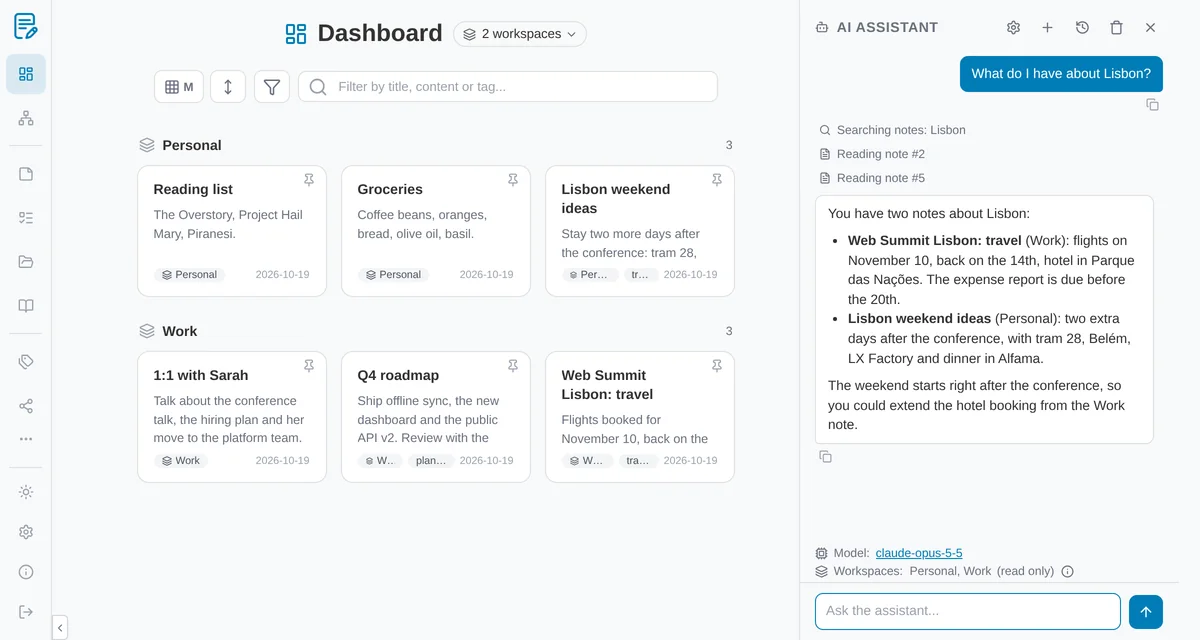The image size is (1200, 640).
Task: Focus the Filter by title search field
Action: [x=508, y=87]
